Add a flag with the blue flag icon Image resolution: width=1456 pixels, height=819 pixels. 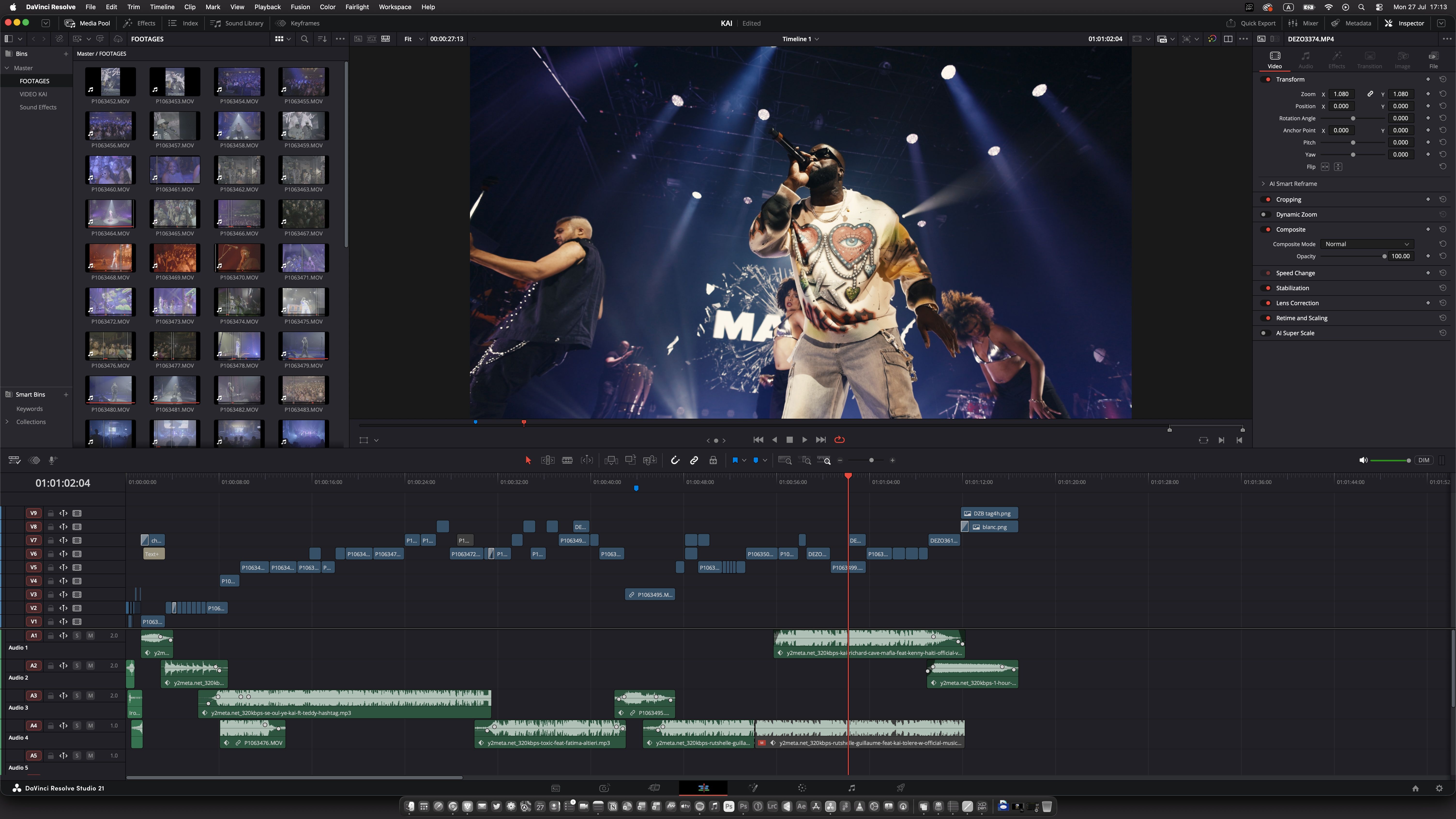click(735, 460)
